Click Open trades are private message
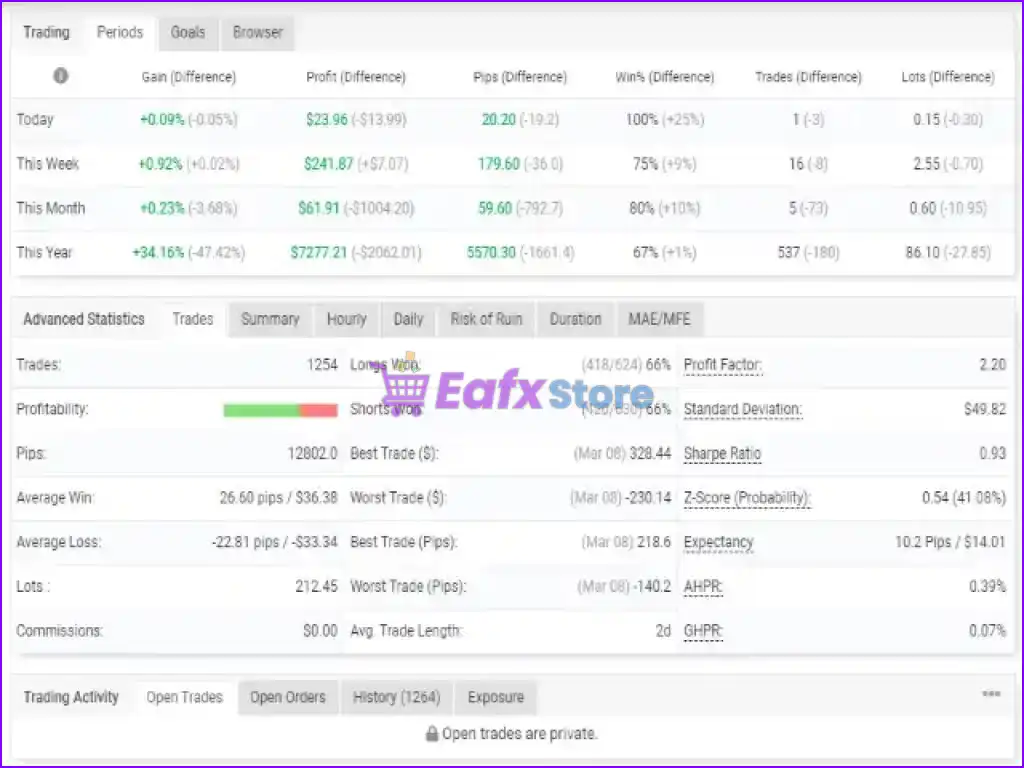 (520, 734)
